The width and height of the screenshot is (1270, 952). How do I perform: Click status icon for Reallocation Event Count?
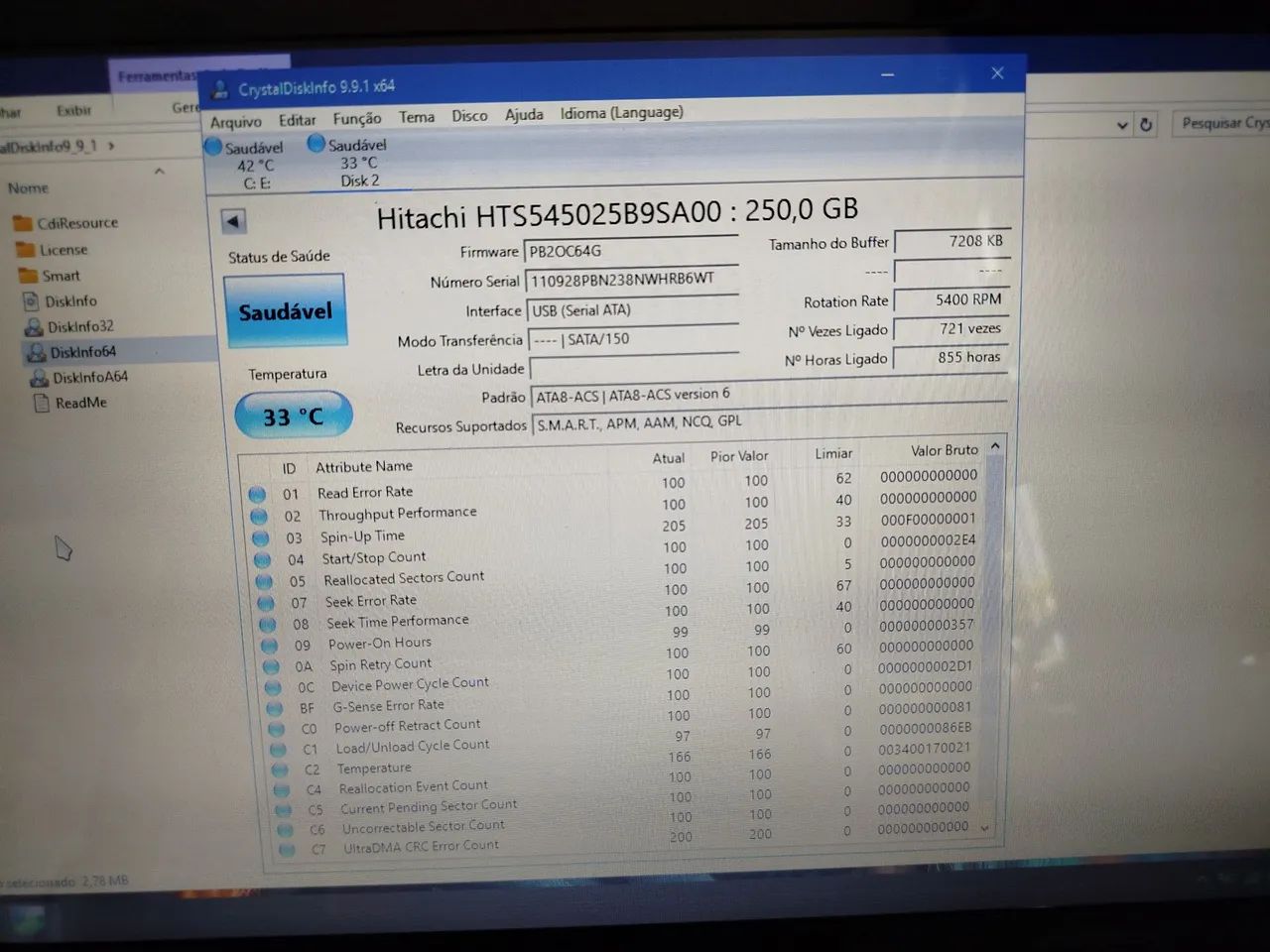283,790
